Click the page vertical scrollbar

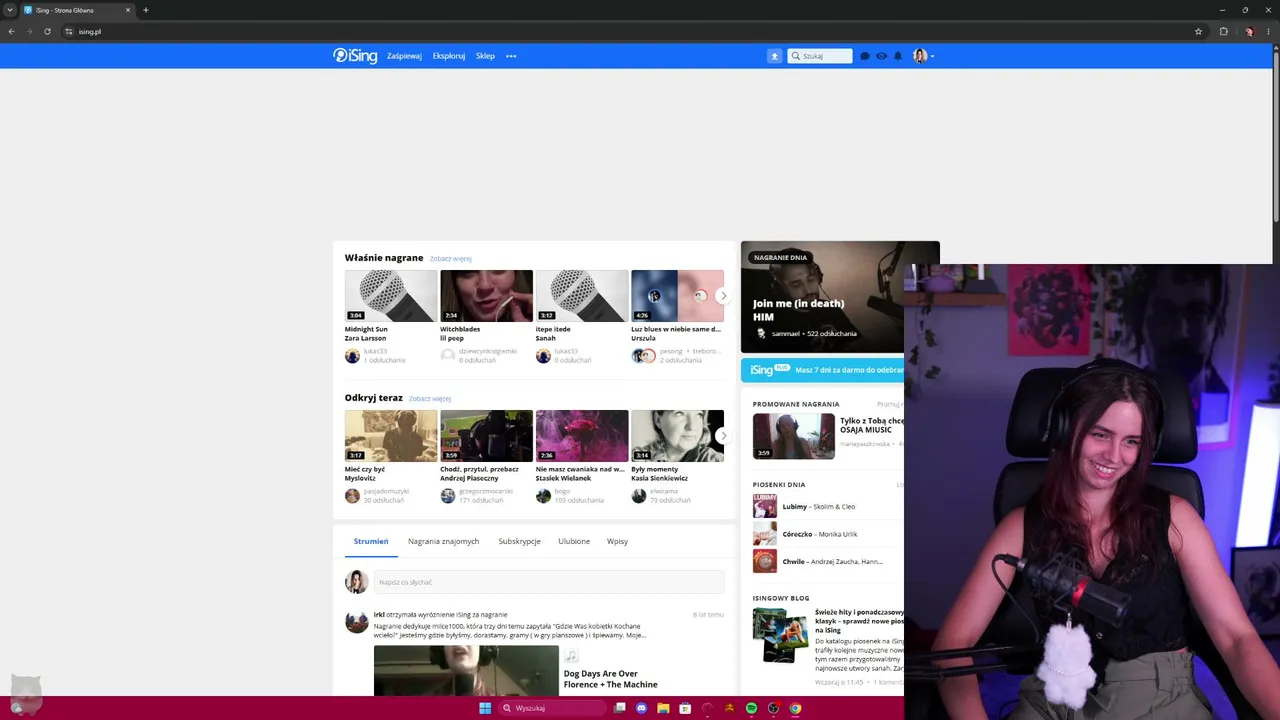pyautogui.click(x=1275, y=135)
